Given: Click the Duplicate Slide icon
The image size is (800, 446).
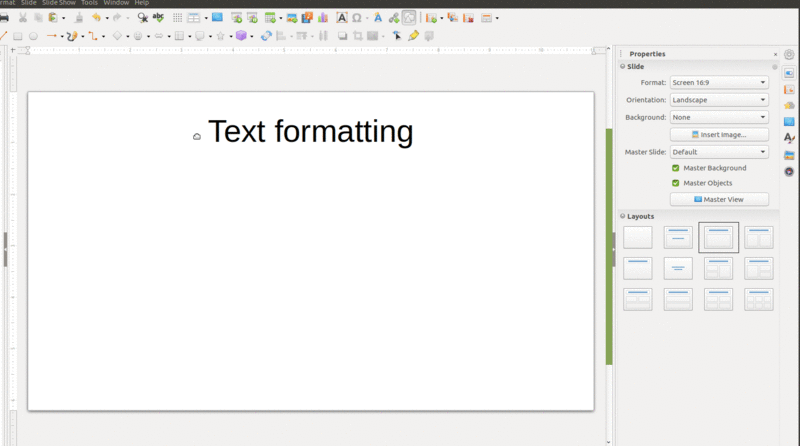Looking at the screenshot, I should pos(453,18).
